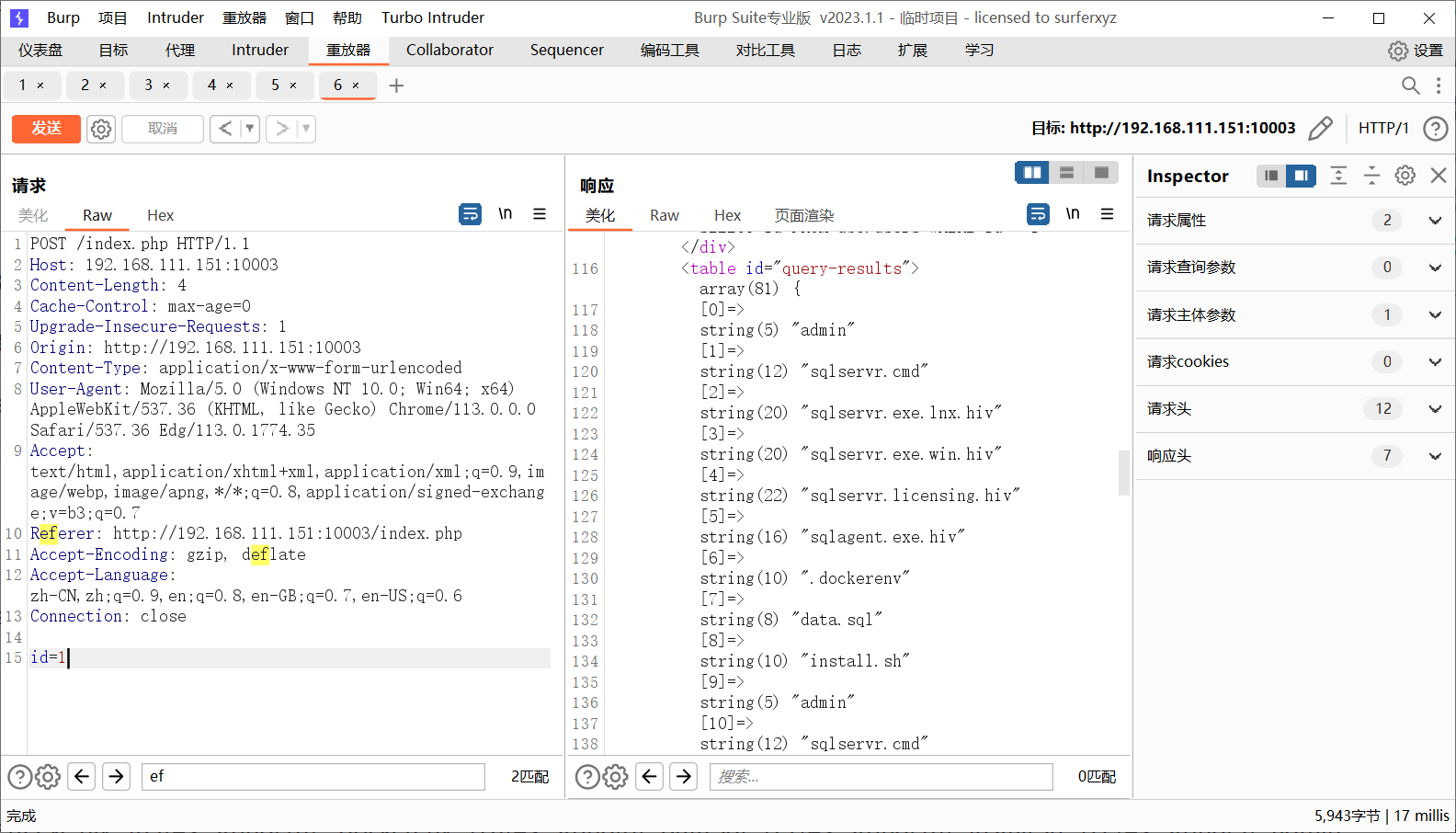
Task: Switch to combined tabbed layout view
Action: click(x=1101, y=172)
